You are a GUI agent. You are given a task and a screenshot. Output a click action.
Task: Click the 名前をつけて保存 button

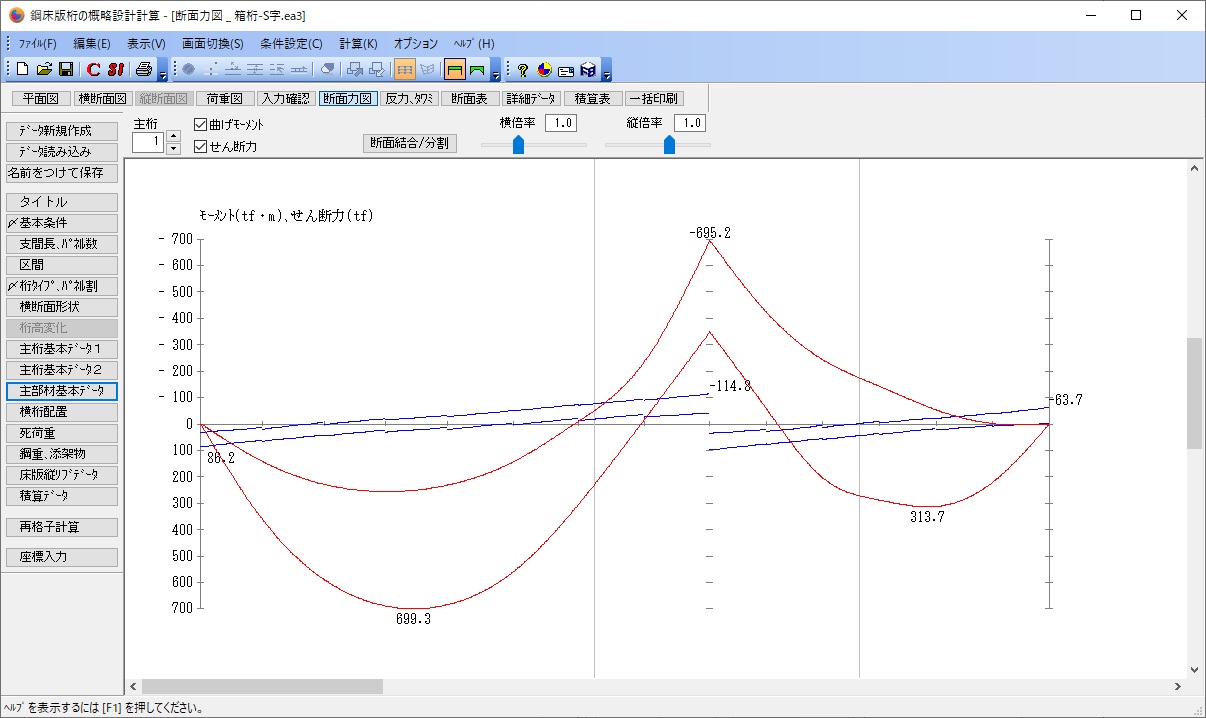pos(62,173)
